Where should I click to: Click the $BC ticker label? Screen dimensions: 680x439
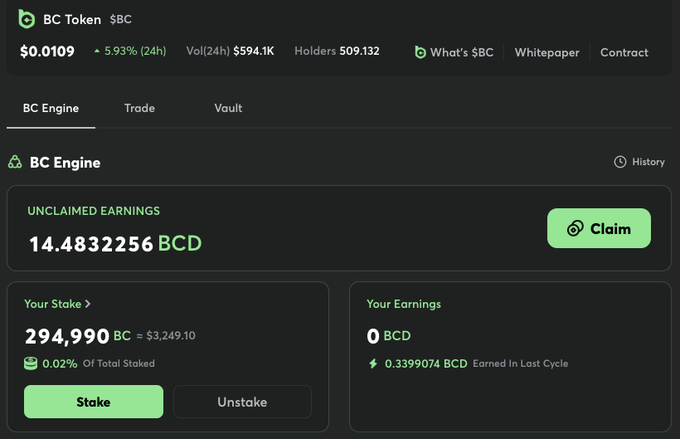point(121,20)
